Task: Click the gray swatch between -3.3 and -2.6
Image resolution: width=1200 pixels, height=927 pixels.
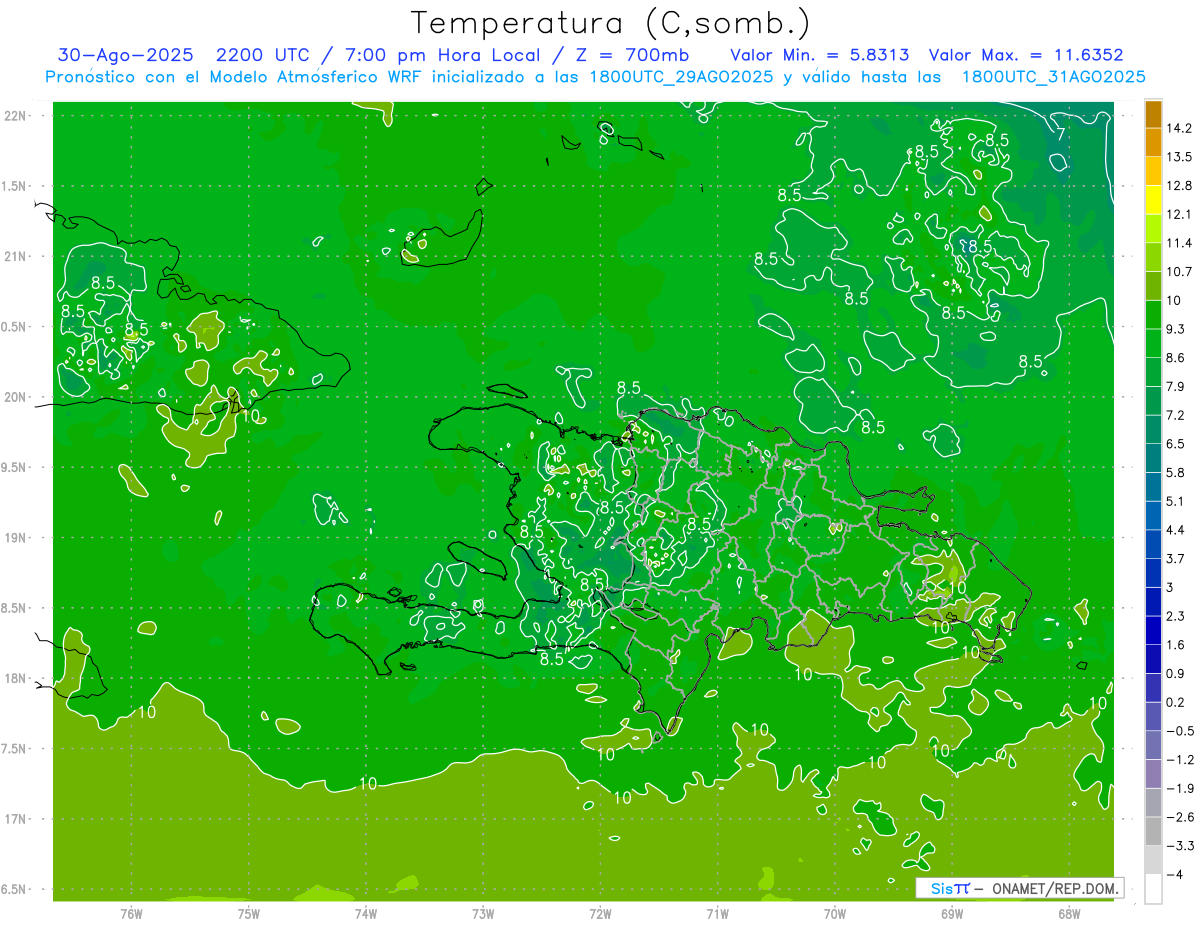Action: [x=1153, y=831]
